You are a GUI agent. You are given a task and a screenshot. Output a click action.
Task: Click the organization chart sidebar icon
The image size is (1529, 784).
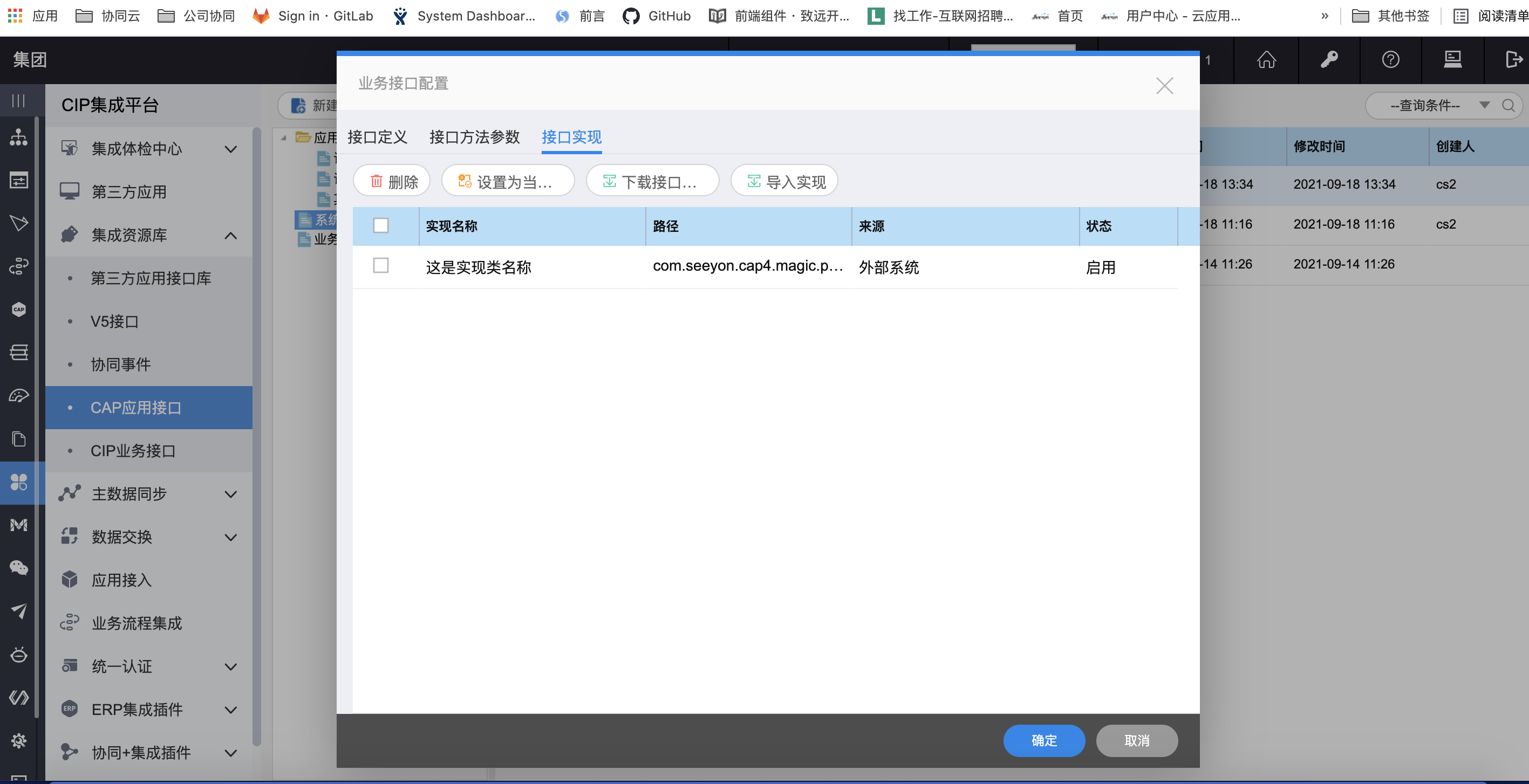[18, 137]
